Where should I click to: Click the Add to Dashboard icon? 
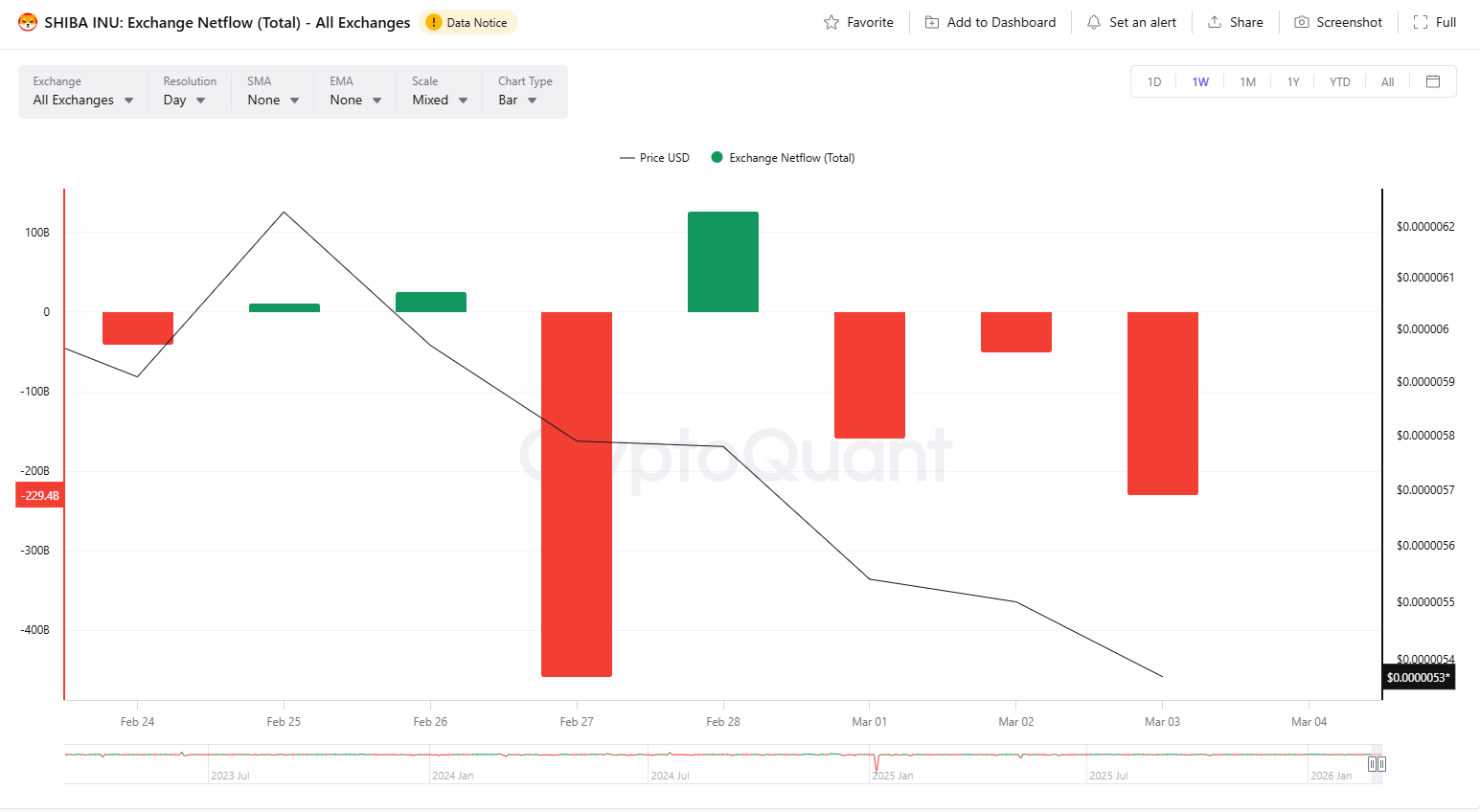pos(931,22)
